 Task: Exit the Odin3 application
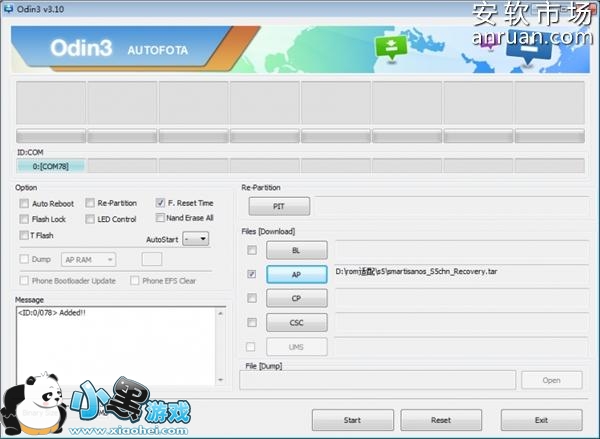[x=540, y=420]
